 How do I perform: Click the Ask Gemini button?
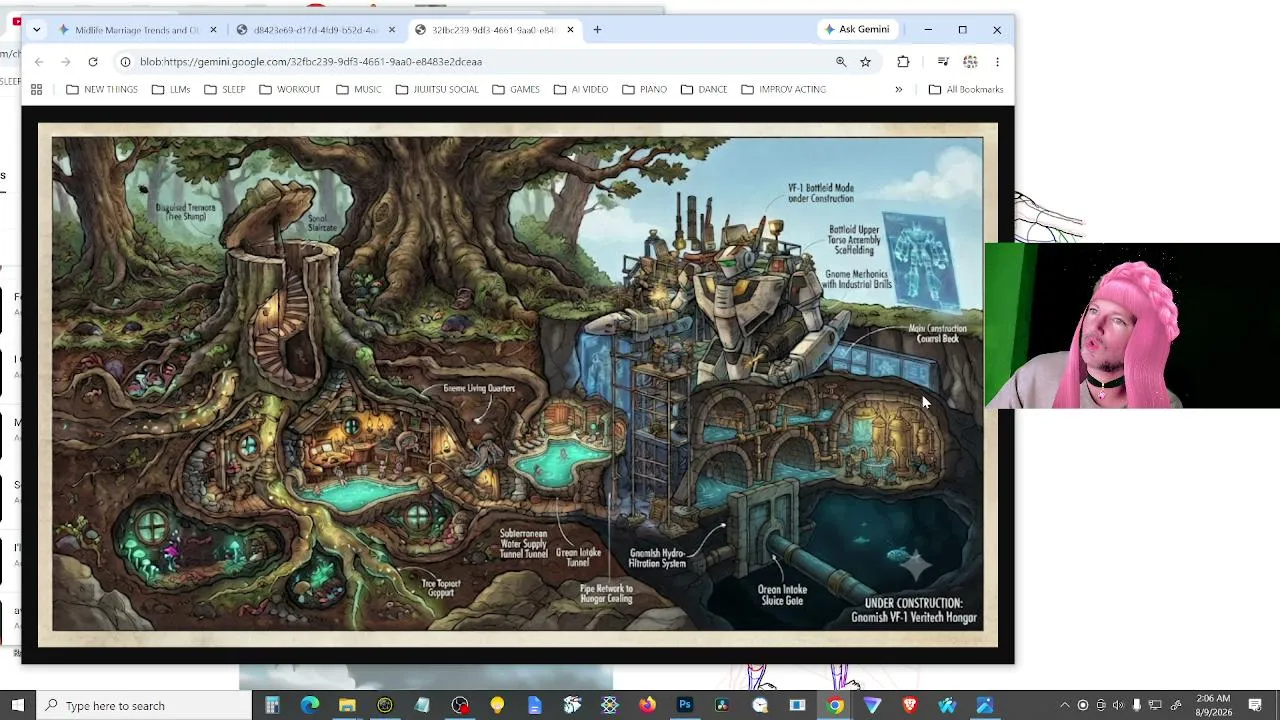(x=856, y=30)
